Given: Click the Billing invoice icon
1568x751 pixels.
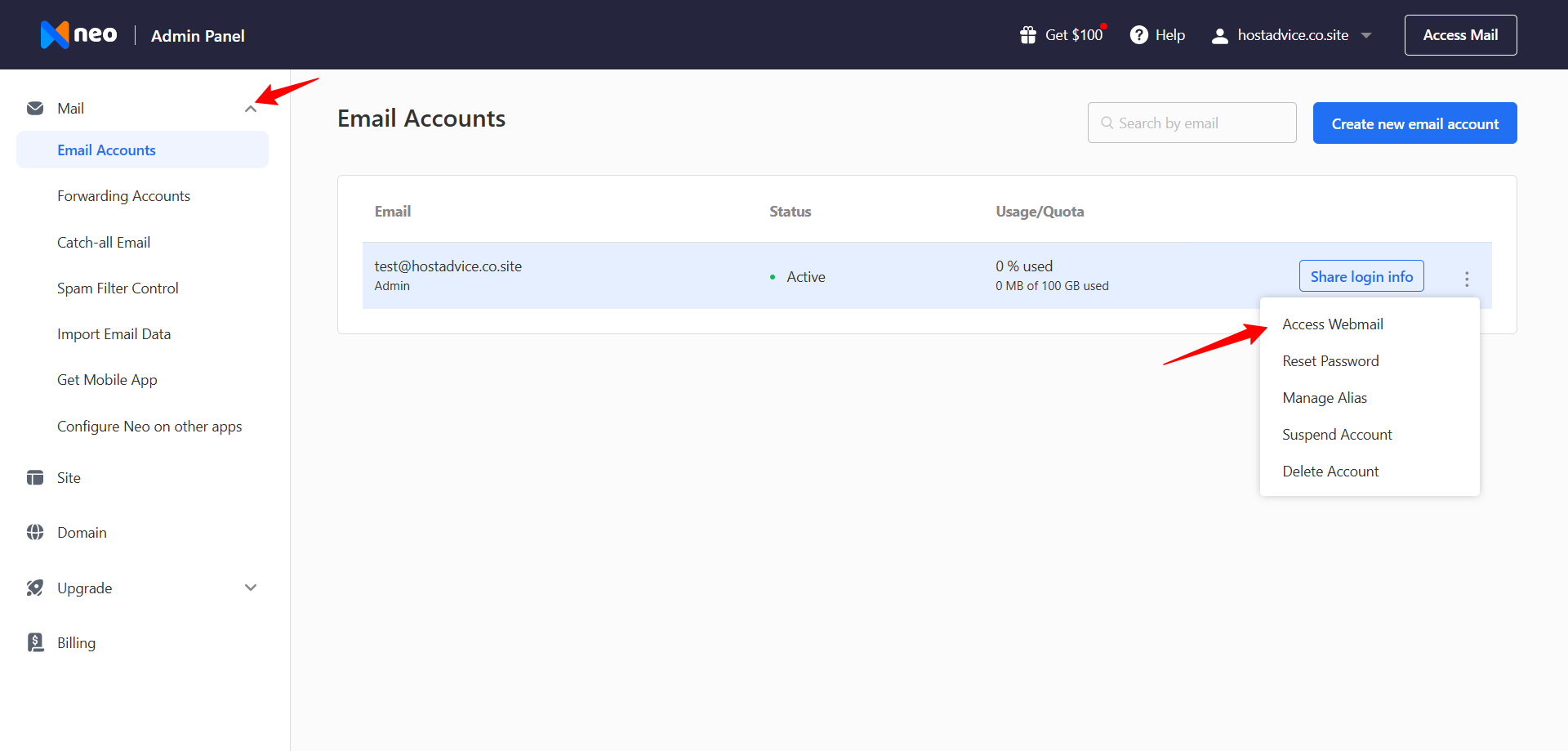Looking at the screenshot, I should tap(35, 642).
